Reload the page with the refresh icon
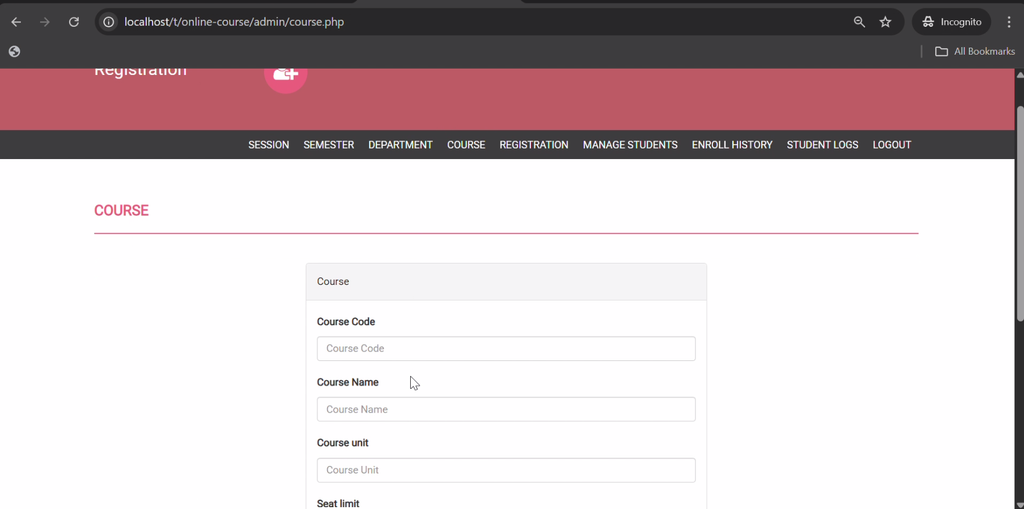Image resolution: width=1024 pixels, height=509 pixels. (74, 22)
